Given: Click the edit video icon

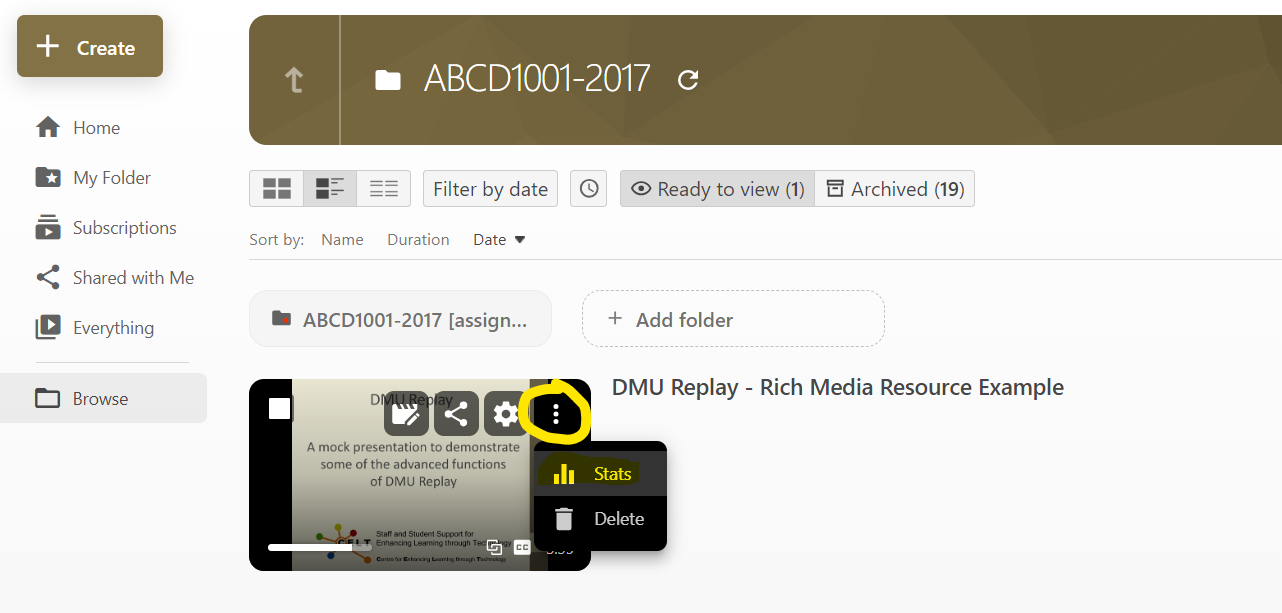Looking at the screenshot, I should (406, 413).
